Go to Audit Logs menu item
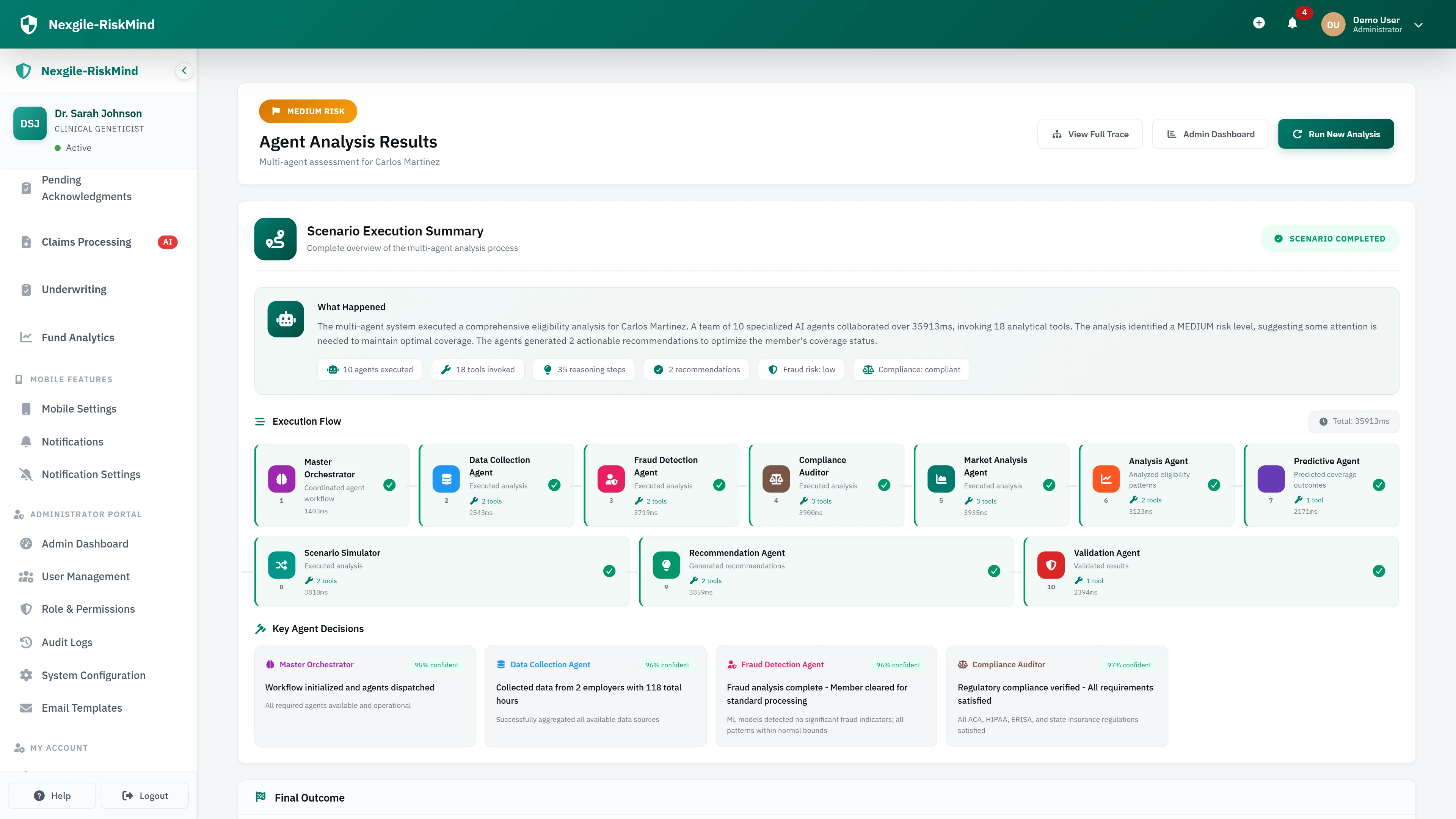This screenshot has height=819, width=1456. 67,642
